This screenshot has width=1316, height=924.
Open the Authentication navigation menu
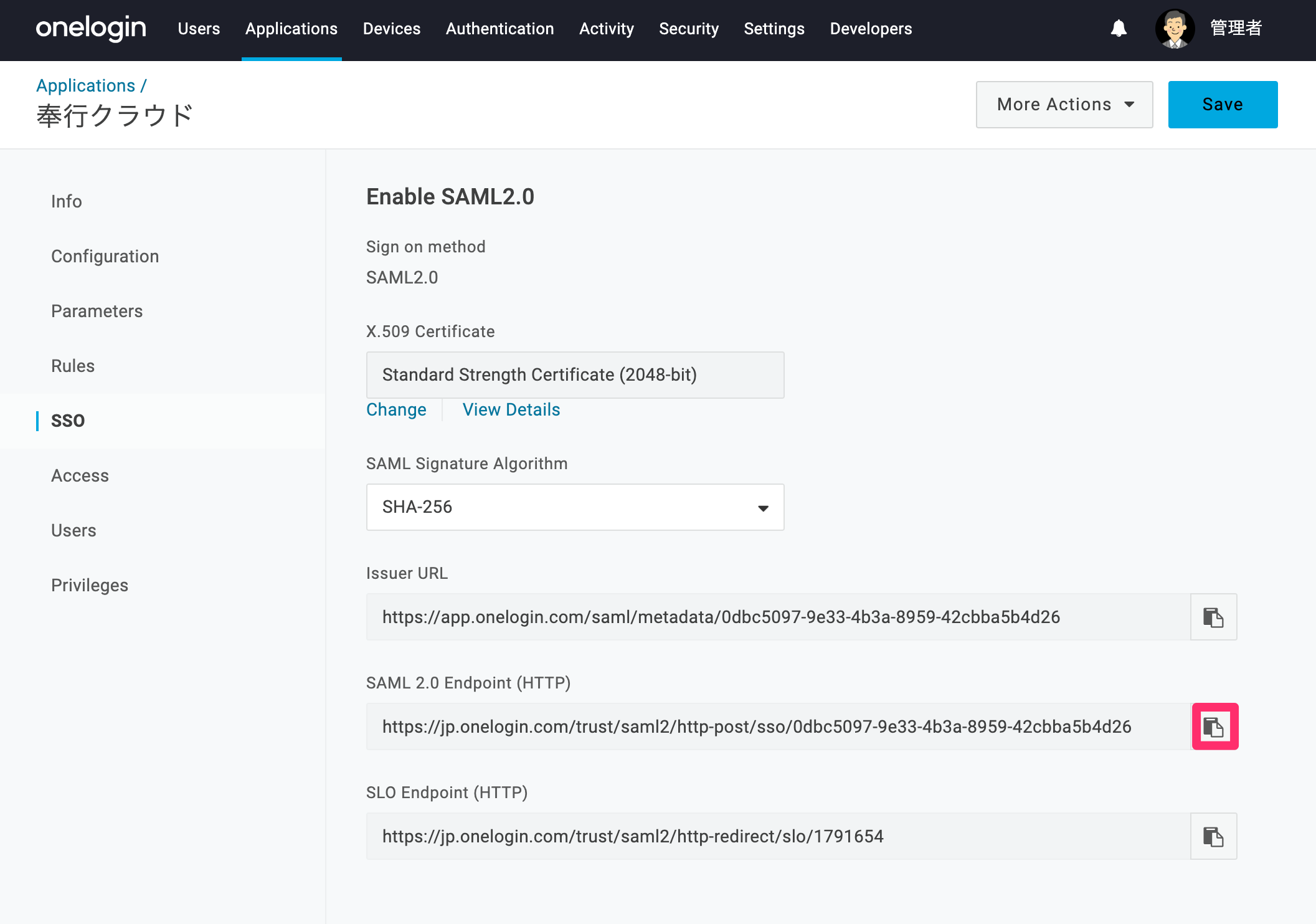pos(499,29)
